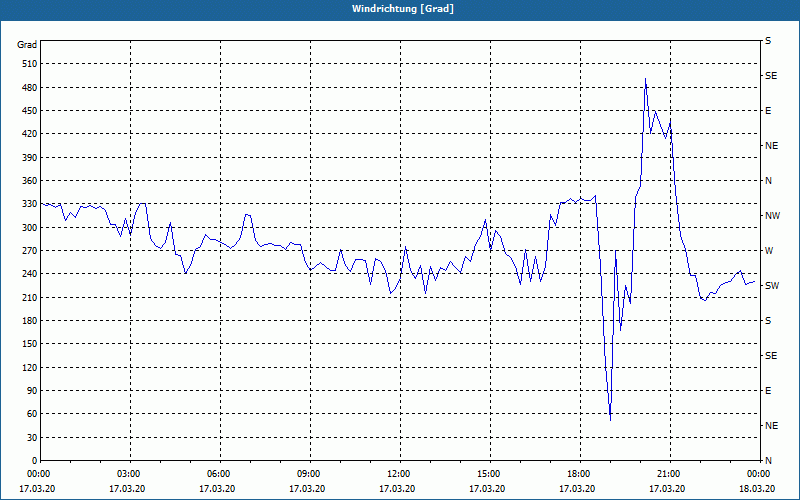Viewport: 800px width, 500px height.
Task: Select the 15:00 time label
Action: point(489,474)
